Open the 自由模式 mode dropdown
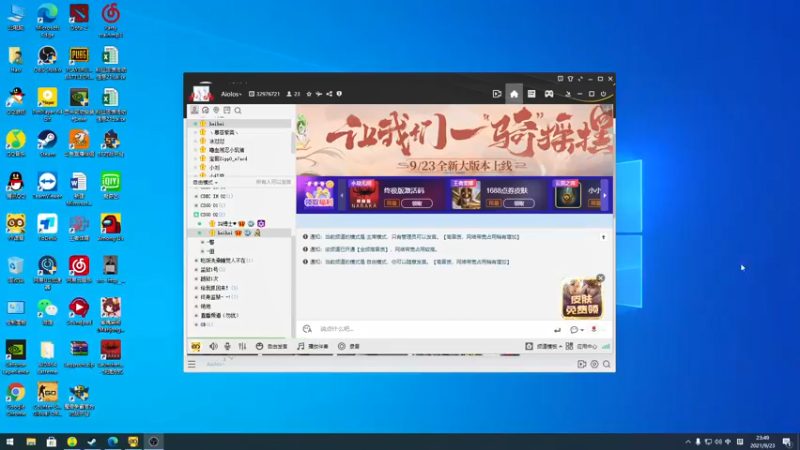This screenshot has height=450, width=800. pos(205,182)
